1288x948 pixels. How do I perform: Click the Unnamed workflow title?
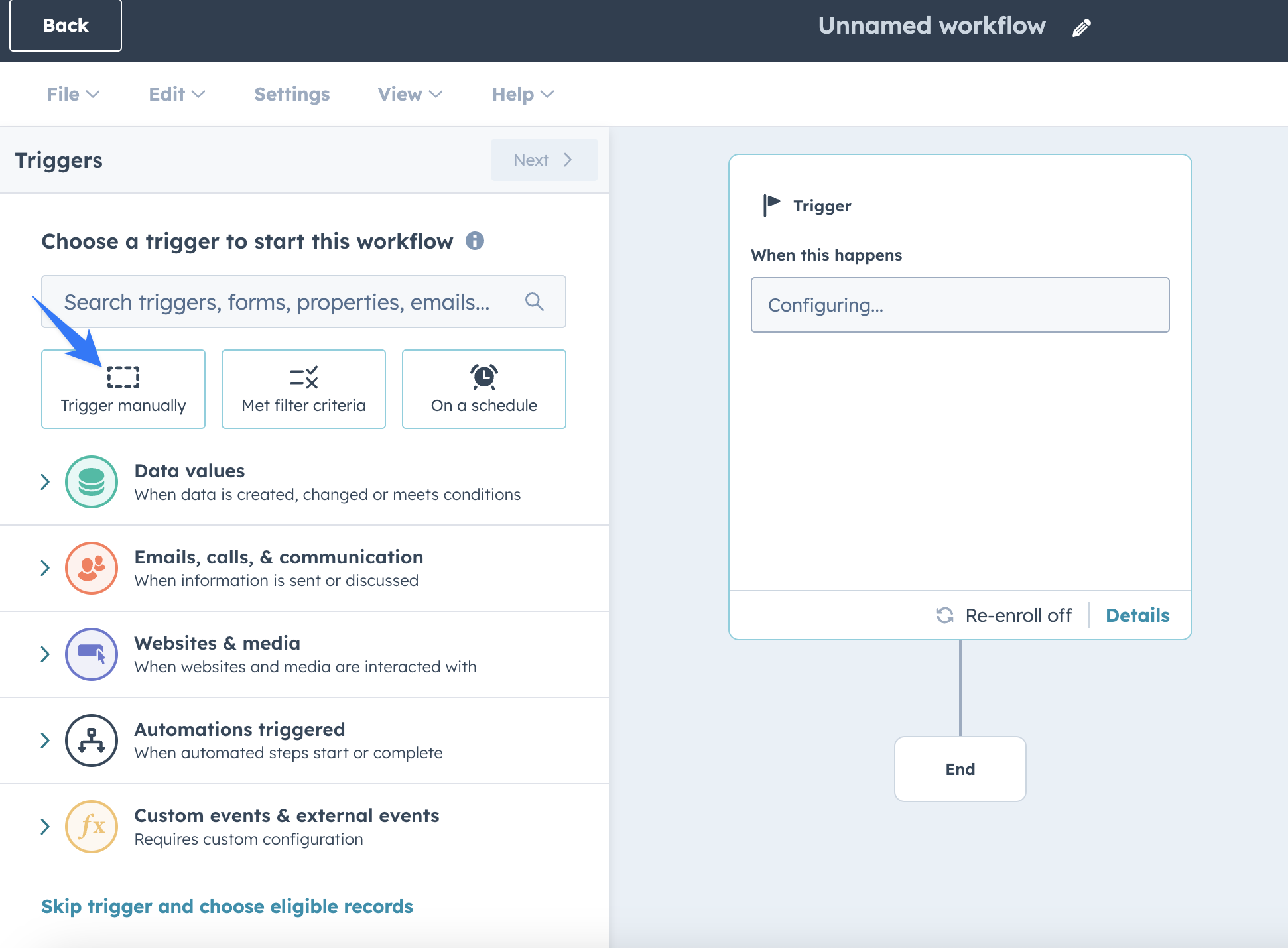[x=932, y=26]
